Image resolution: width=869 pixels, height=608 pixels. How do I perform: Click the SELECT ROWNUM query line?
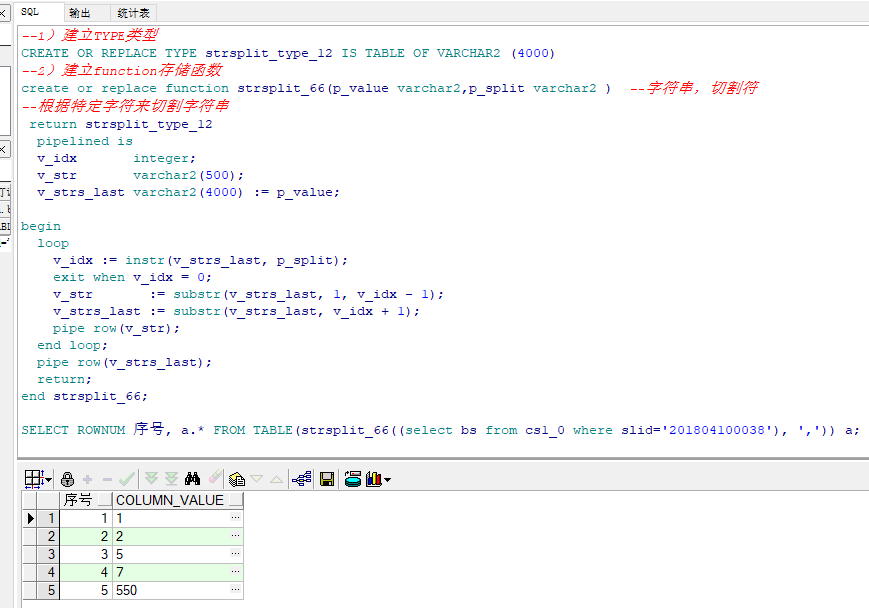440,430
